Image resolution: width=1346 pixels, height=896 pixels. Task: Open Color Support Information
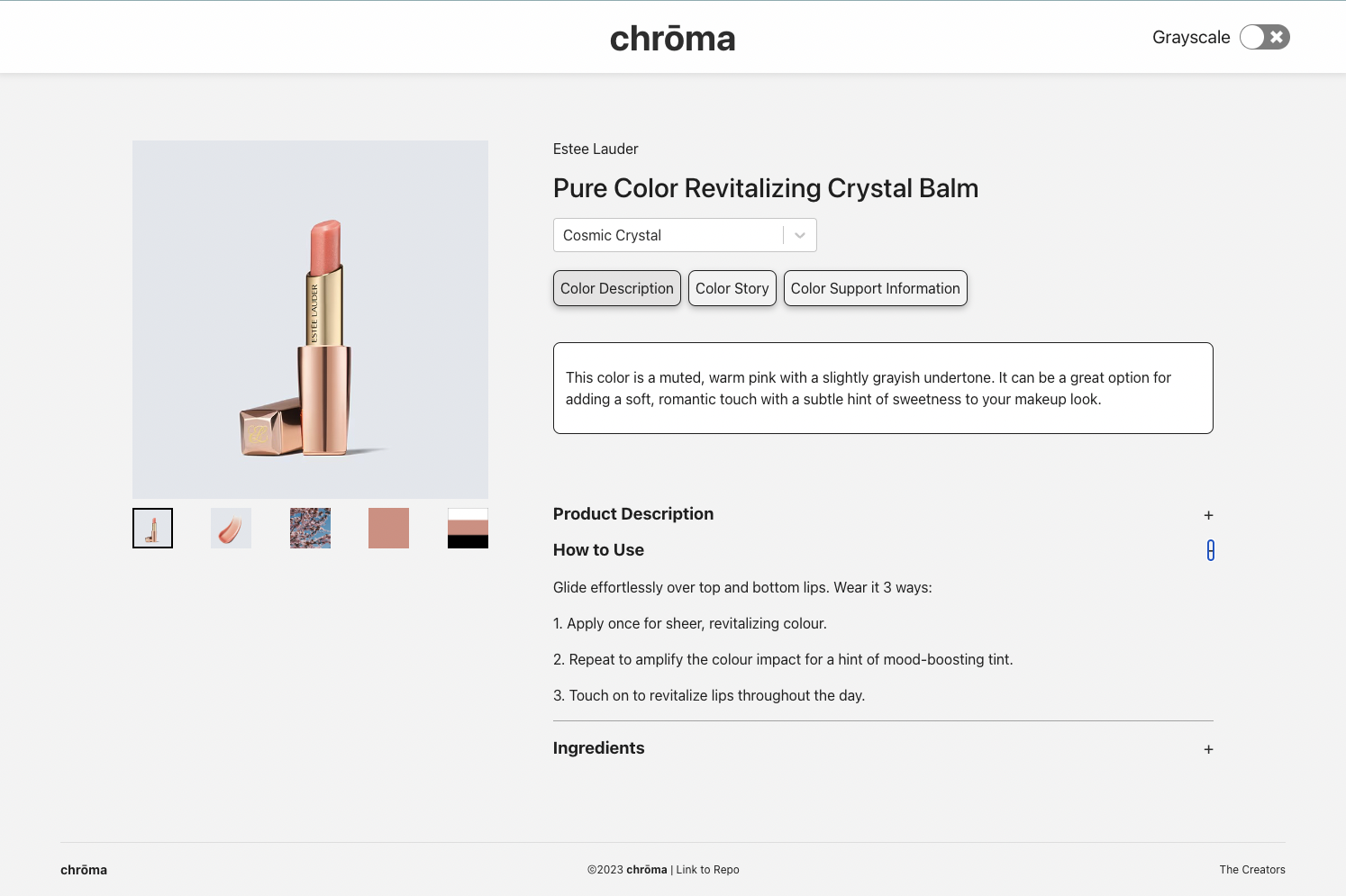(875, 288)
